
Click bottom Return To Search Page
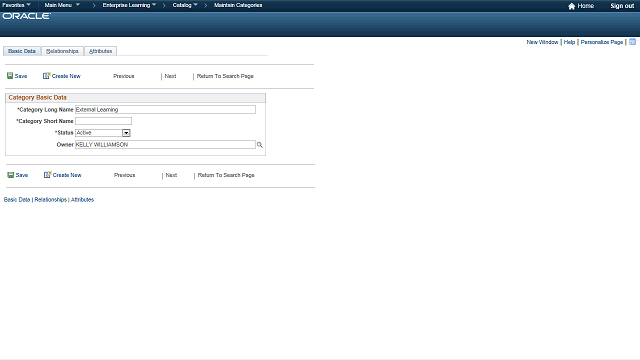(226, 175)
